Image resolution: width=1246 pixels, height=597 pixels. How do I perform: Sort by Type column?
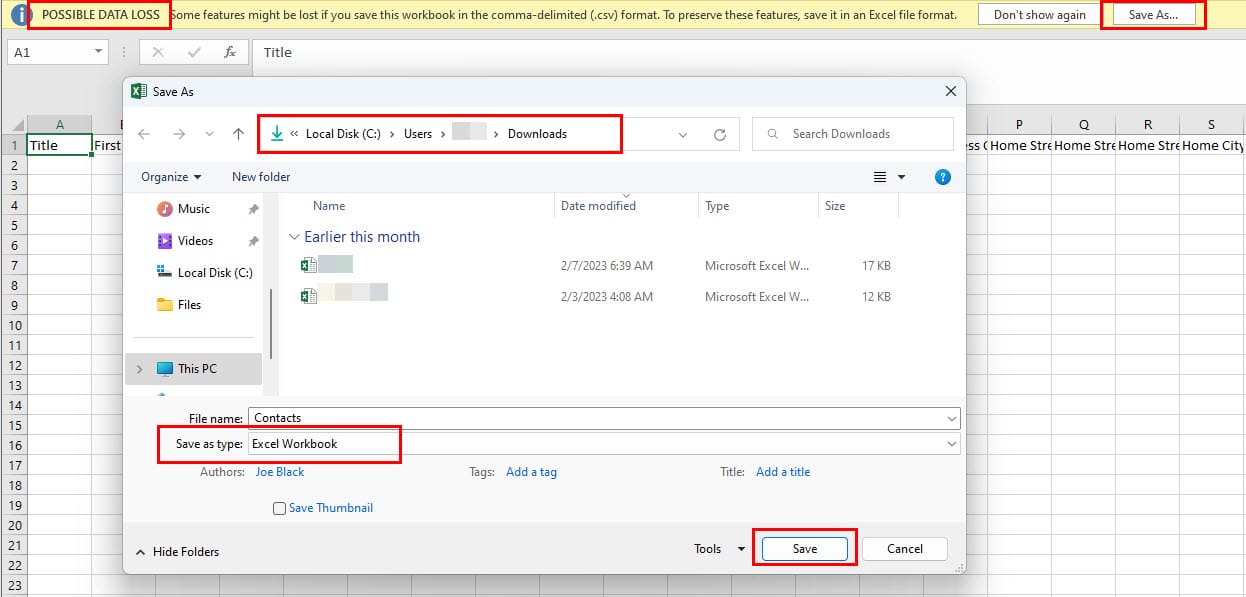coord(717,206)
